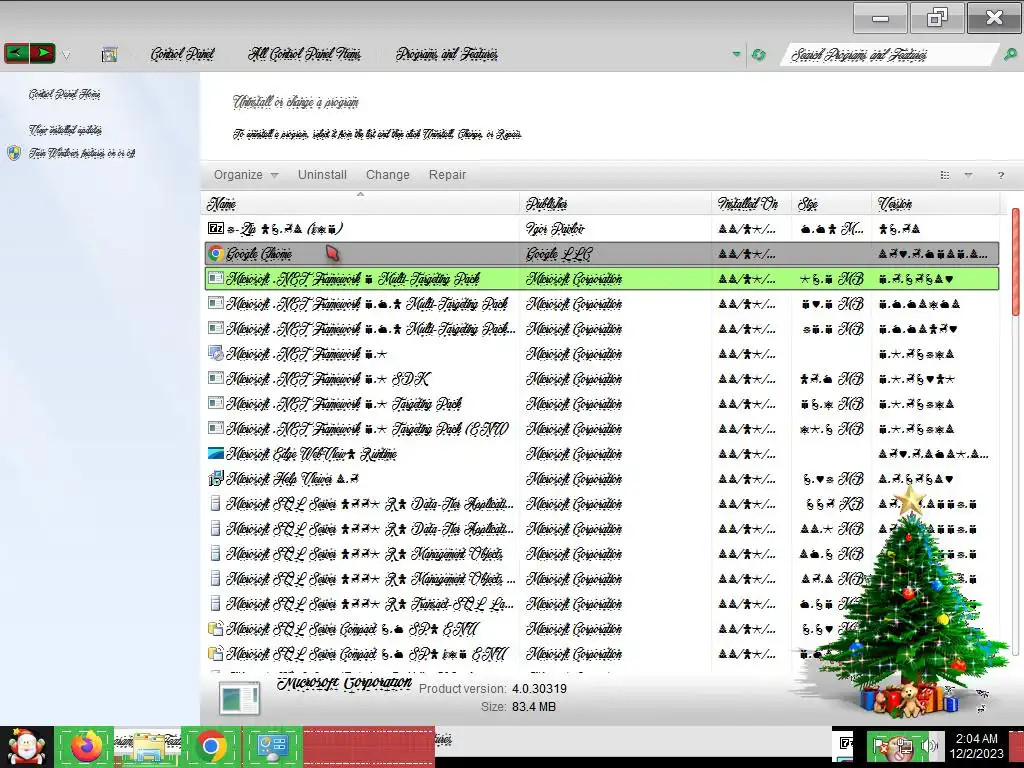This screenshot has width=1024, height=768.
Task: Open Action Center flag in system tray
Action: 882,746
